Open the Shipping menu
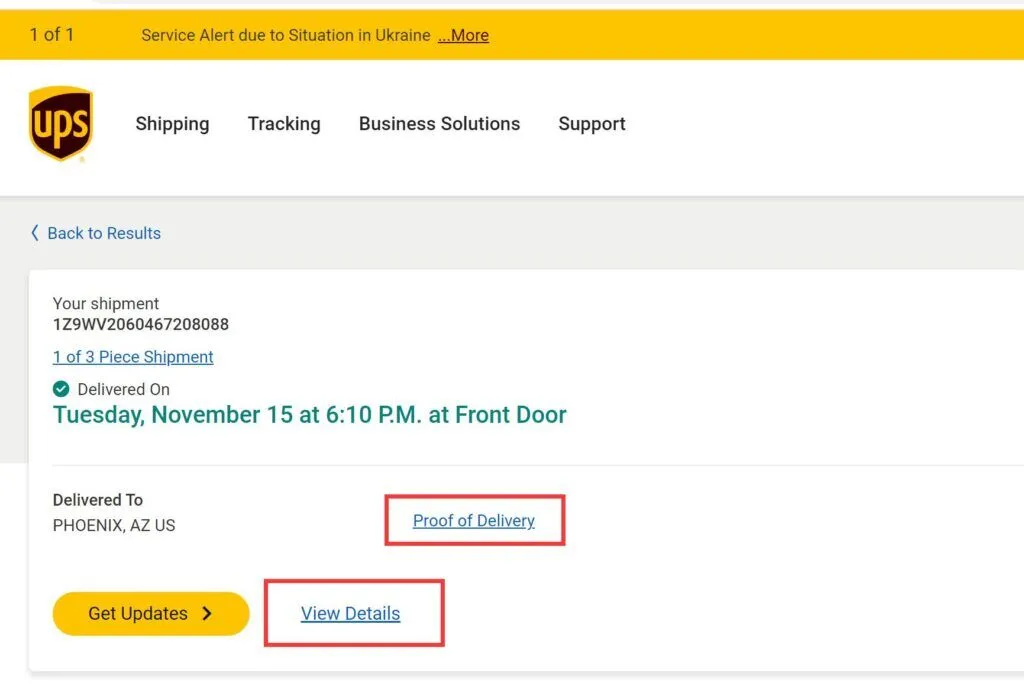1024x686 pixels. tap(171, 124)
